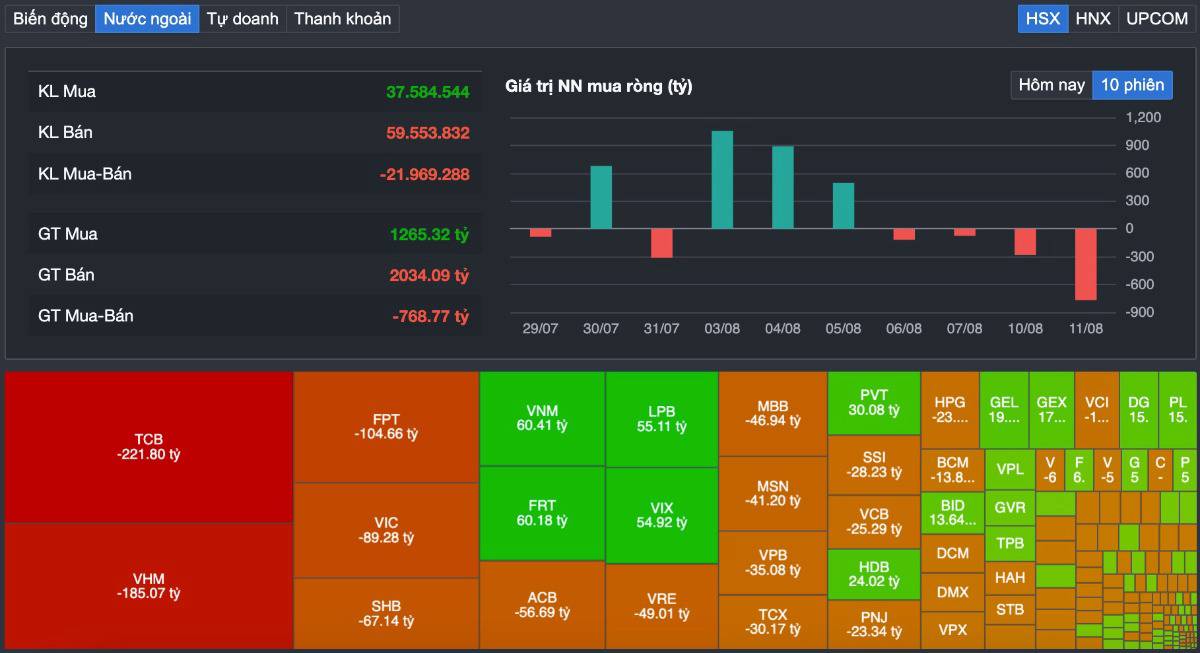Click the BID 13.64 tile
This screenshot has width=1200, height=653.
(952, 513)
